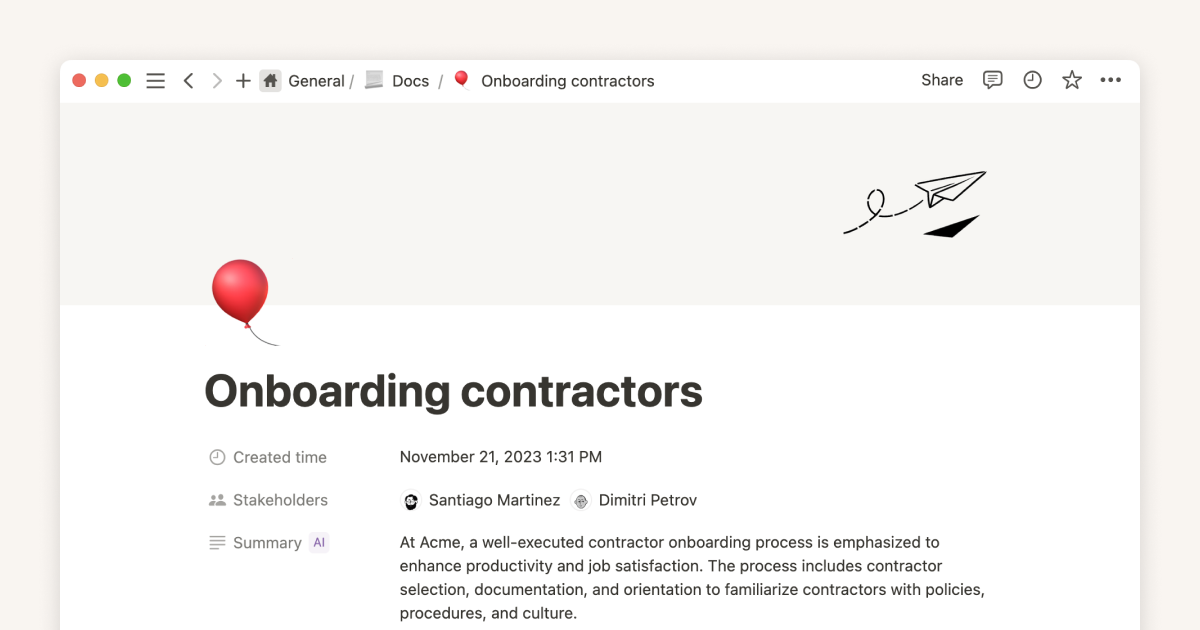Open the three-dot more options menu
This screenshot has width=1200, height=630.
click(x=1110, y=80)
